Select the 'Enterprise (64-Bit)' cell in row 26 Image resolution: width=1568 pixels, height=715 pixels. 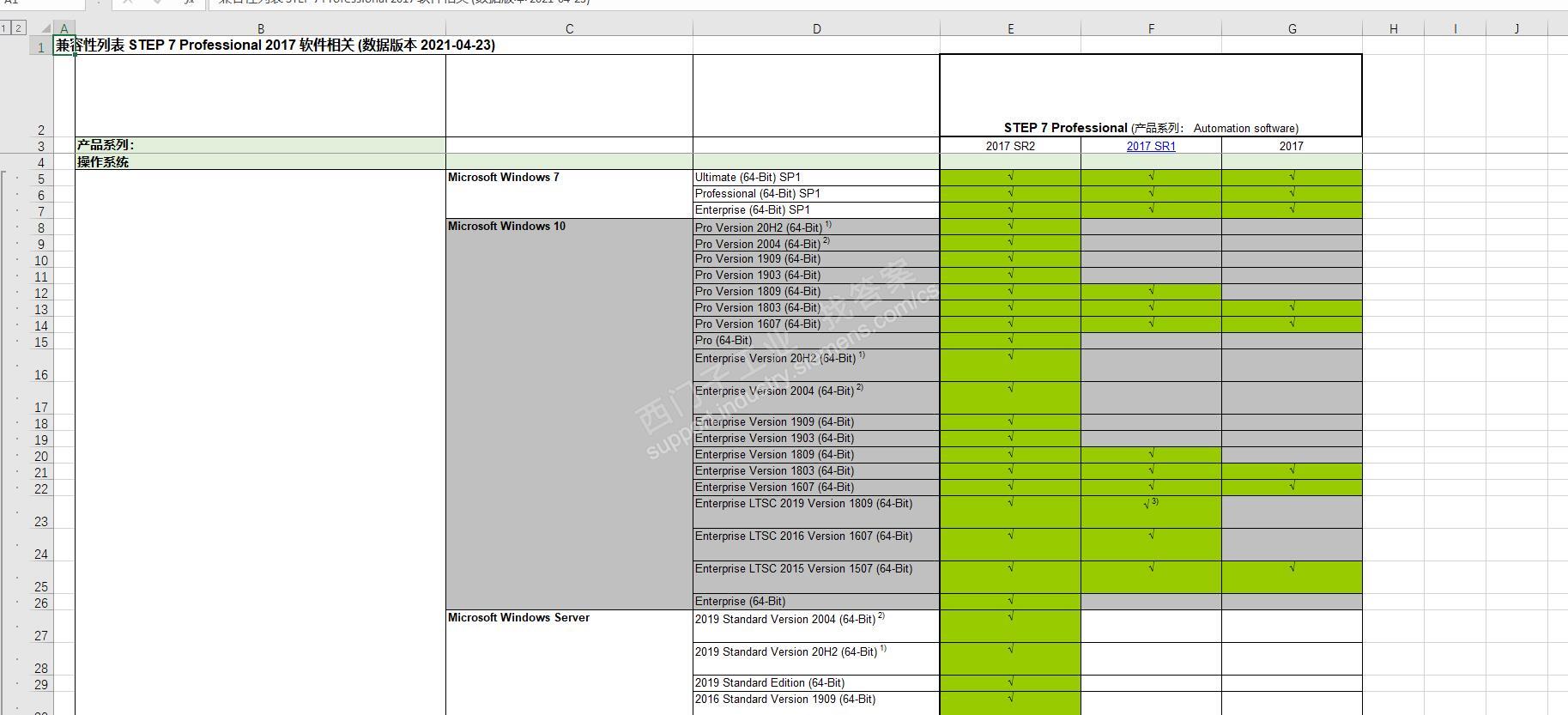point(816,602)
